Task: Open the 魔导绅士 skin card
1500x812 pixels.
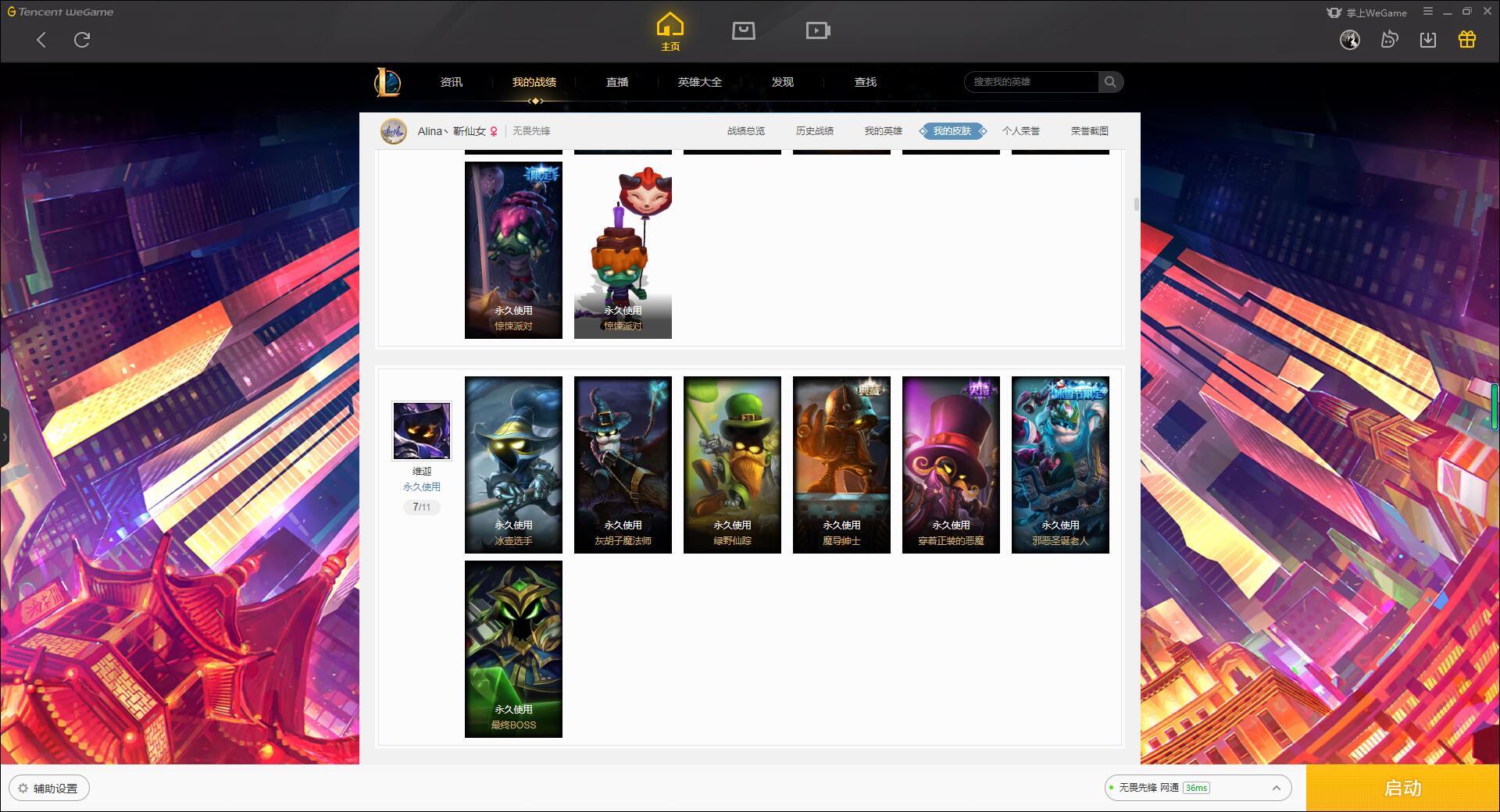Action: [x=841, y=465]
